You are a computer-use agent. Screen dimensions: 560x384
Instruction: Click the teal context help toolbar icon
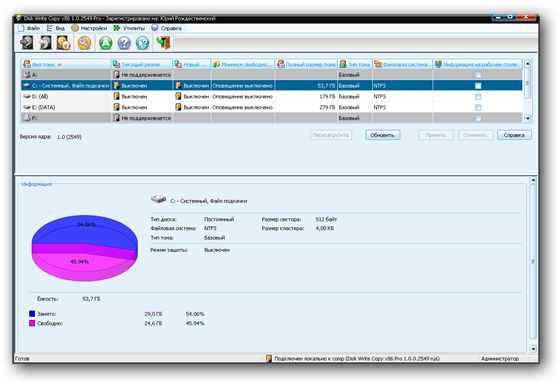coord(142,43)
